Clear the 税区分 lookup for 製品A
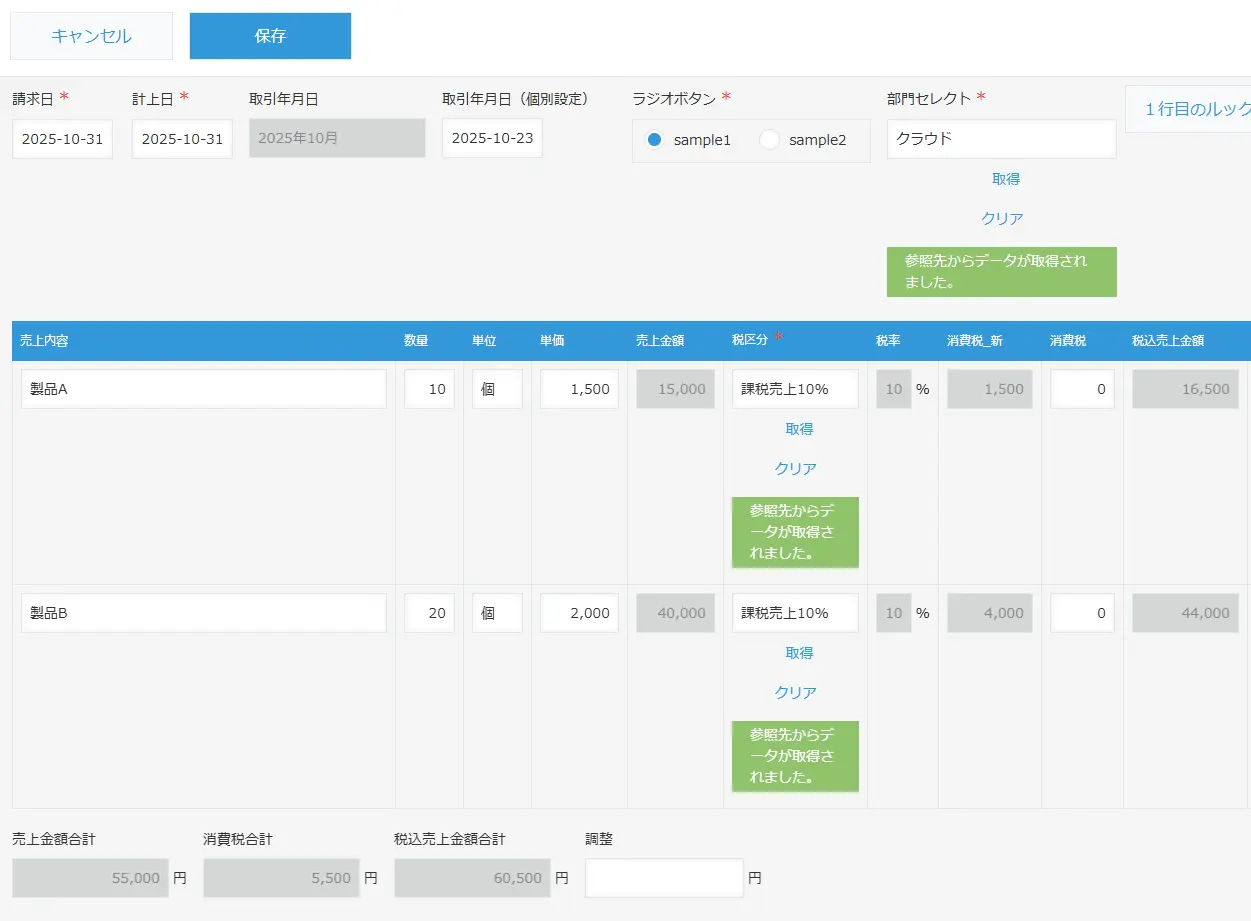This screenshot has height=921, width=1251. pos(796,469)
